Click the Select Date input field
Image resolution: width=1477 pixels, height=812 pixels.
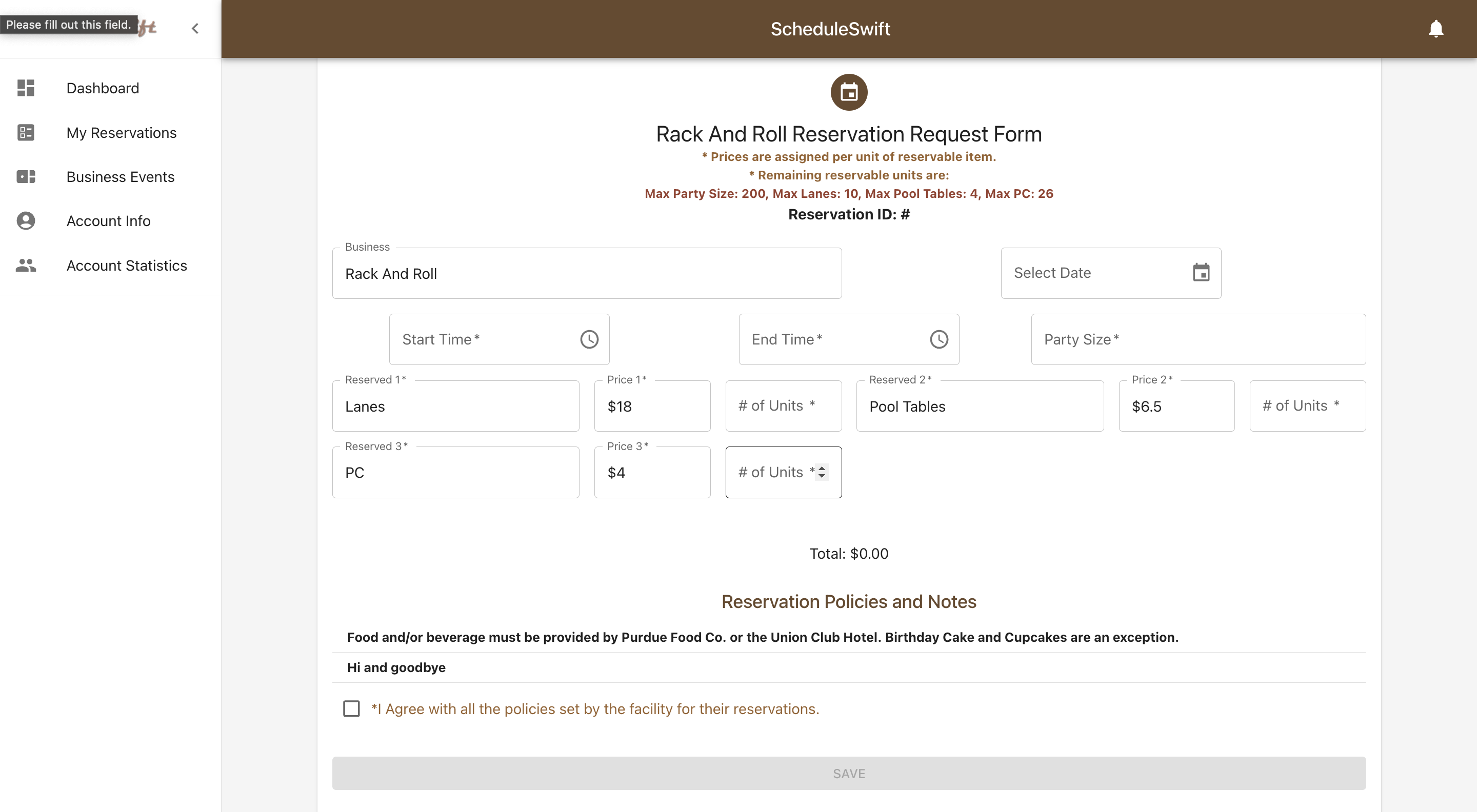click(x=1095, y=273)
